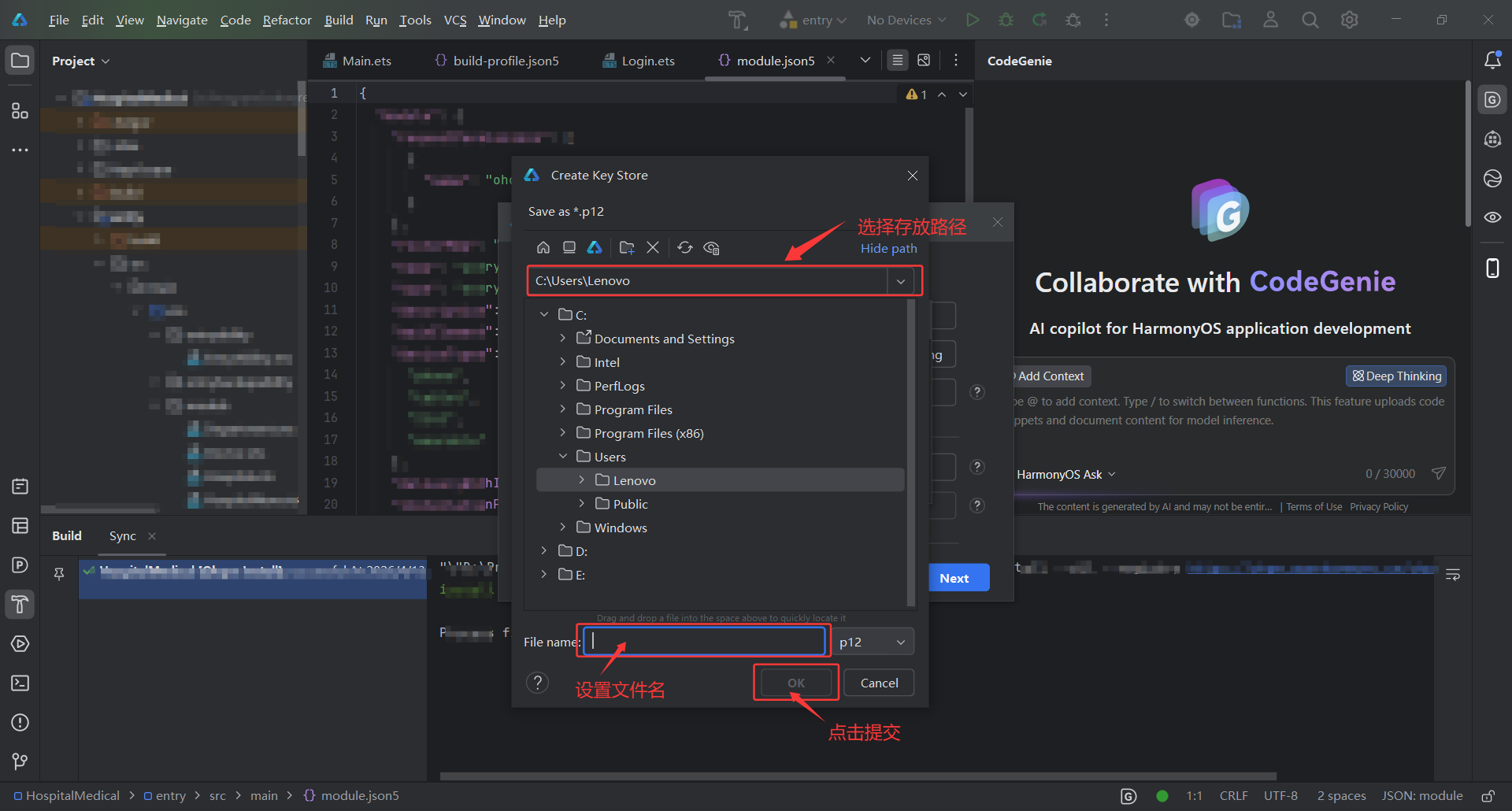
Task: Click the path field showing C:\Users\Lenovo
Action: pyautogui.click(x=707, y=281)
